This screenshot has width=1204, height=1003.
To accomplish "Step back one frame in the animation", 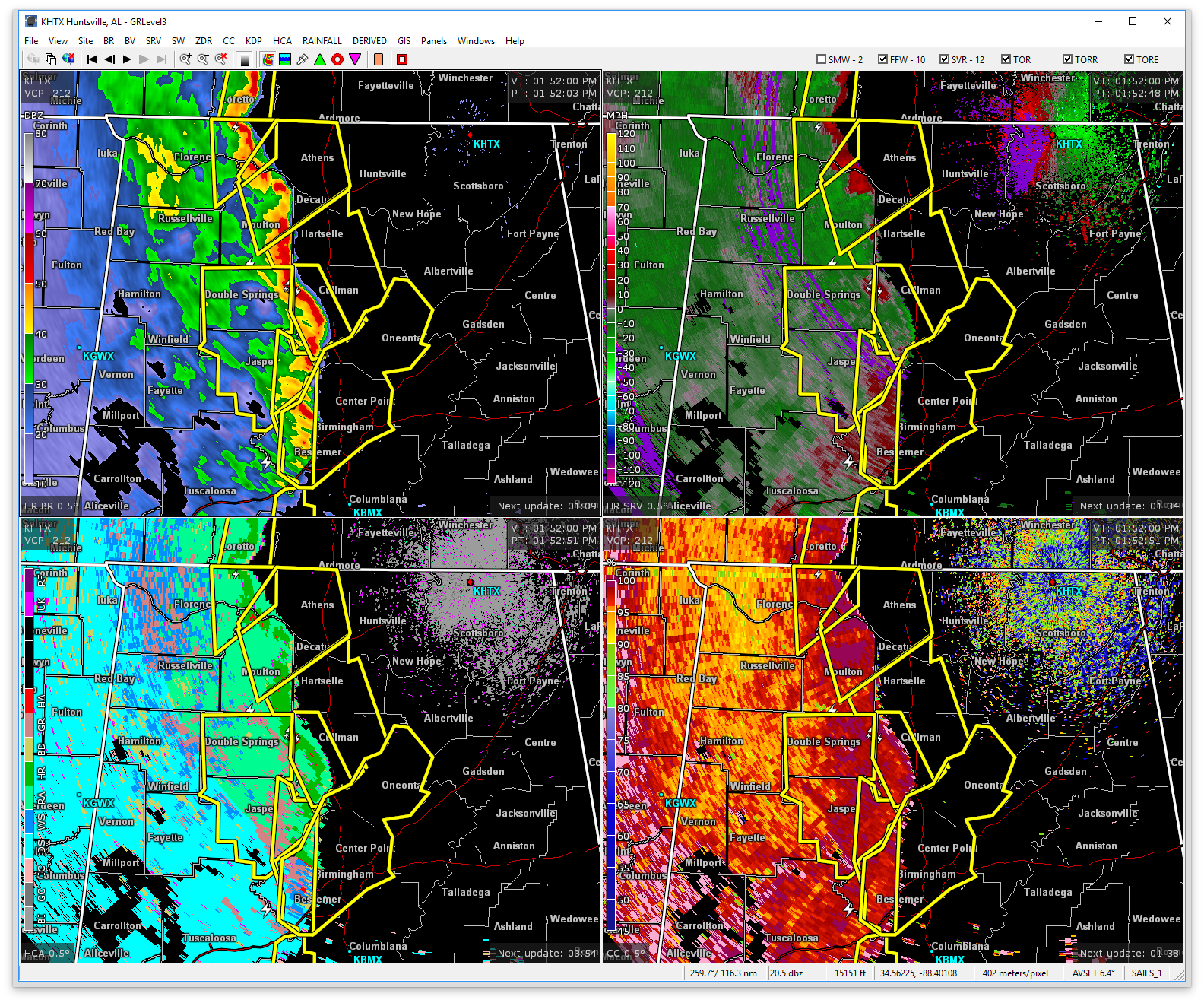I will point(109,59).
